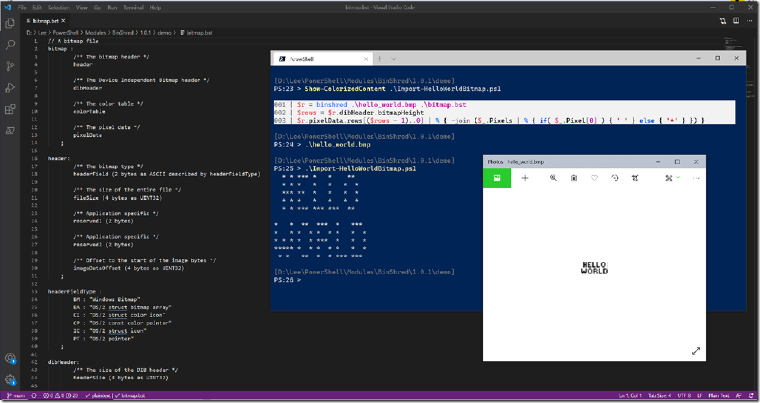Open the Extensions view

pos(10,109)
